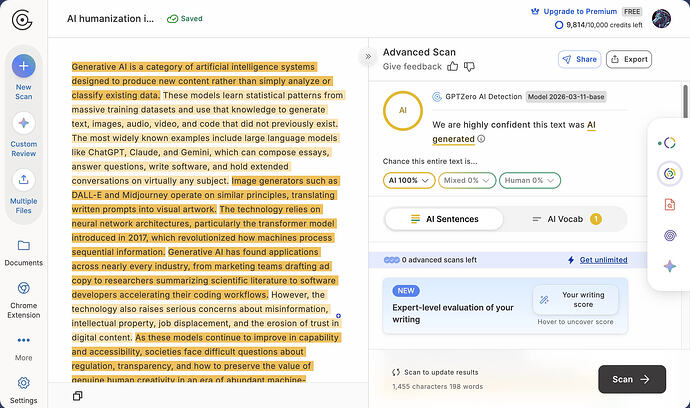Switch to AI Sentences tab
Viewport: 690px width, 408px height.
click(x=444, y=219)
